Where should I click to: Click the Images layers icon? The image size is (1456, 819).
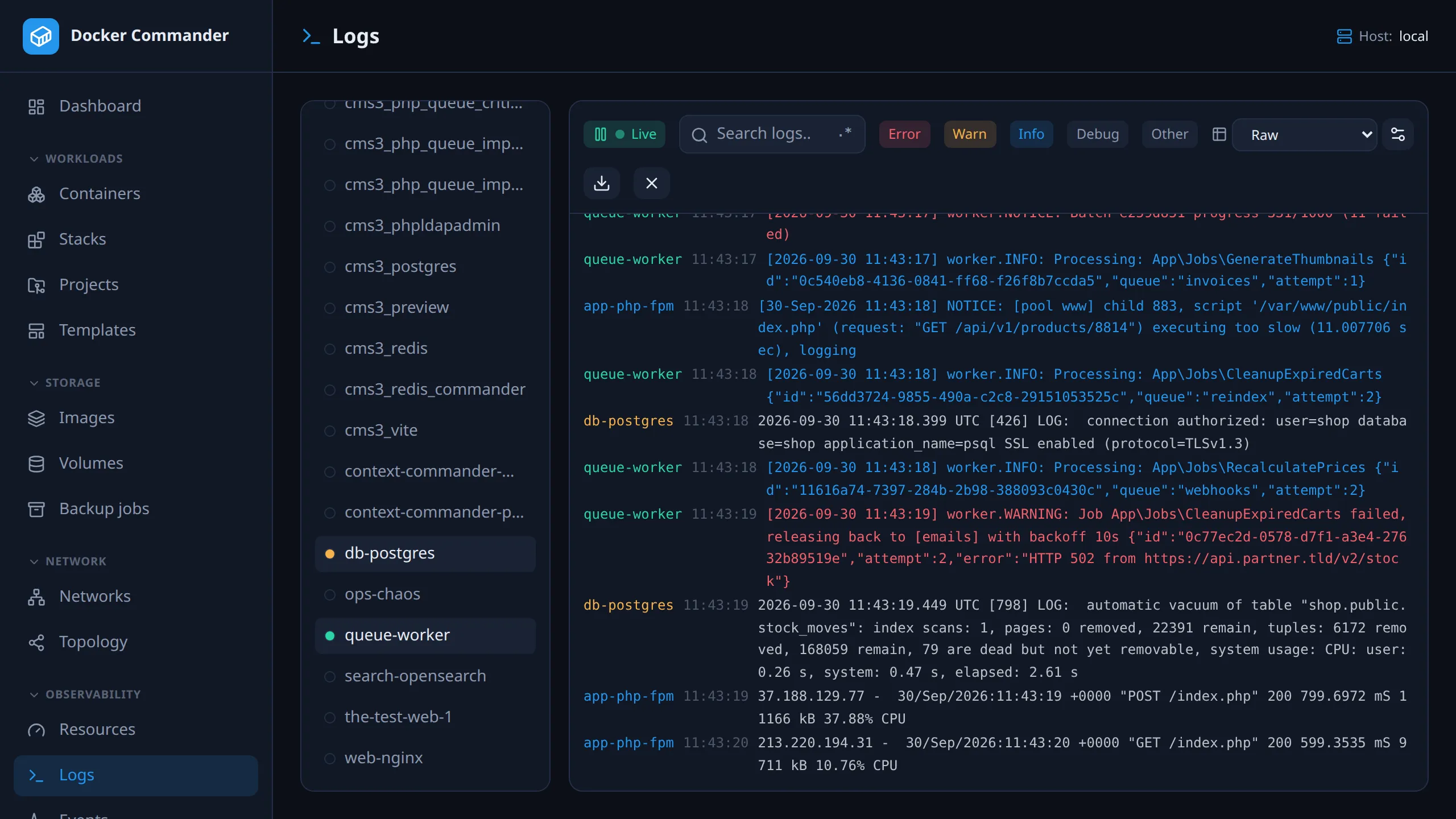[36, 418]
